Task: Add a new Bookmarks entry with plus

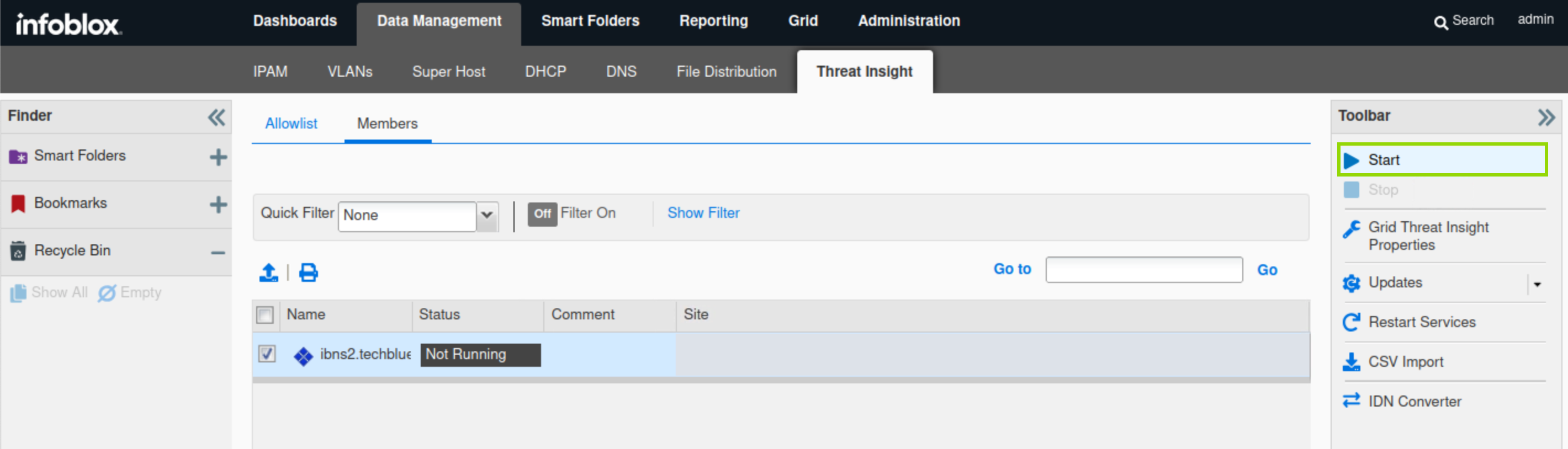Action: tap(218, 204)
